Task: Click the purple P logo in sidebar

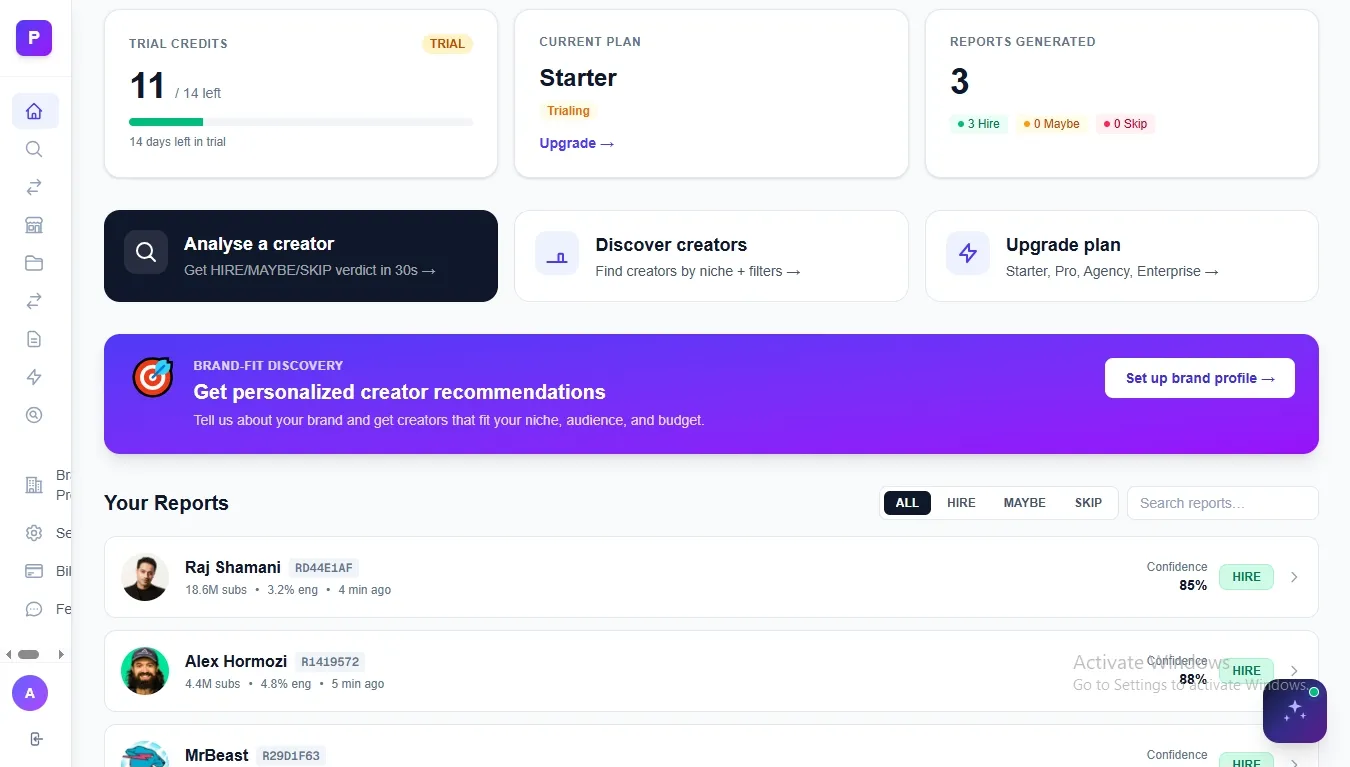Action: 34,38
